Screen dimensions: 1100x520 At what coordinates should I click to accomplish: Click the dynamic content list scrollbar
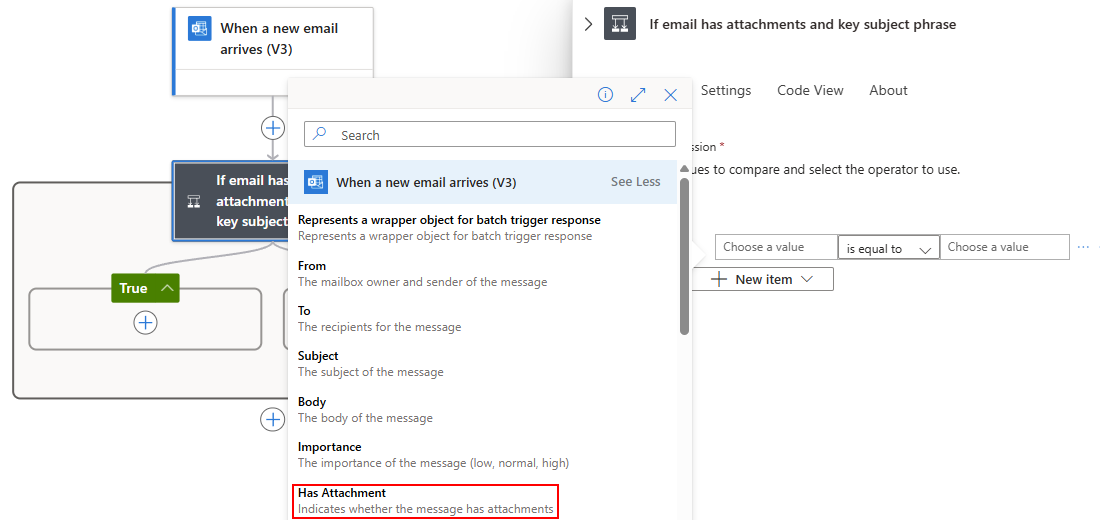click(684, 256)
